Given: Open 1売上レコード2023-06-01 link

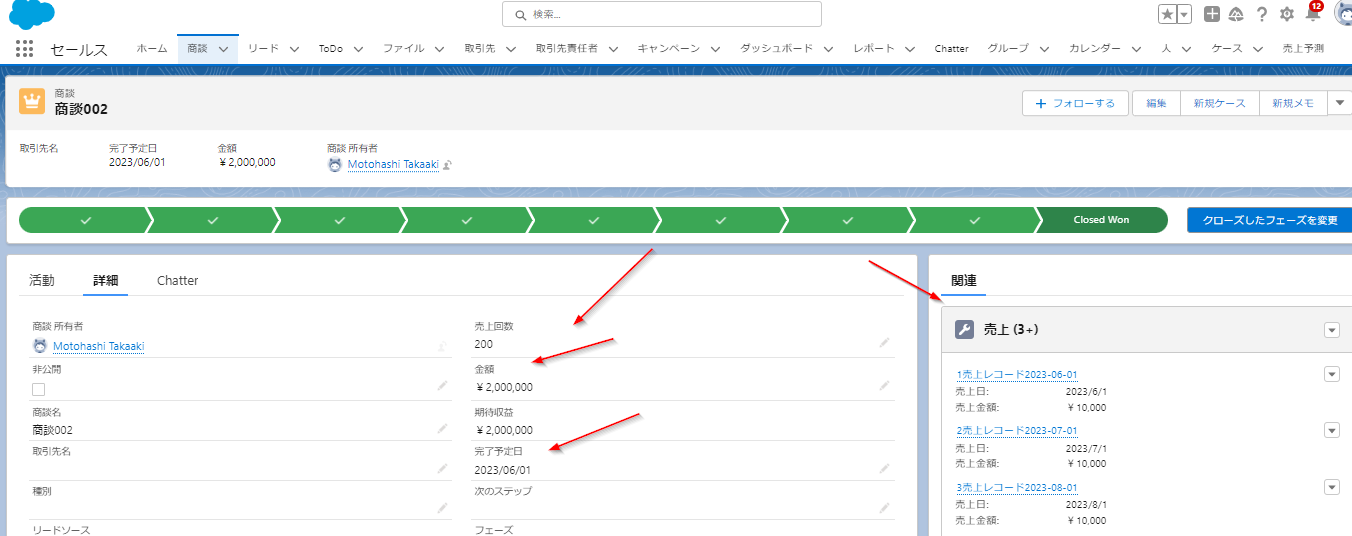Looking at the screenshot, I should pos(1017,374).
